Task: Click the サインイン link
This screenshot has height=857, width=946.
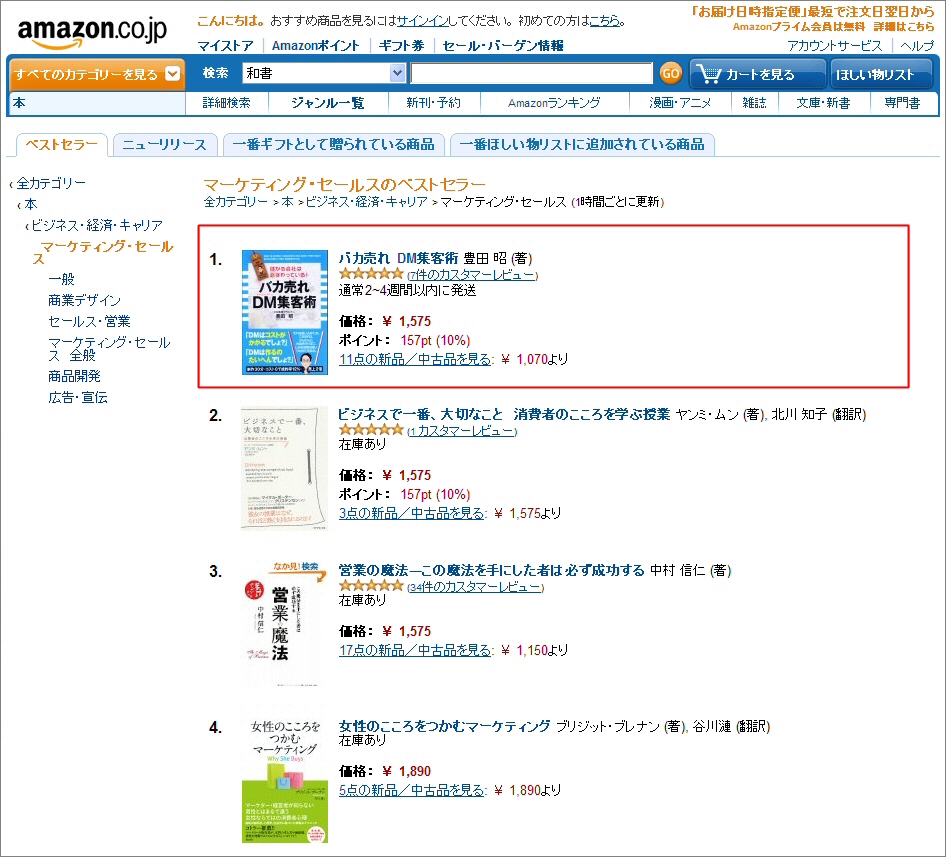Action: point(422,21)
